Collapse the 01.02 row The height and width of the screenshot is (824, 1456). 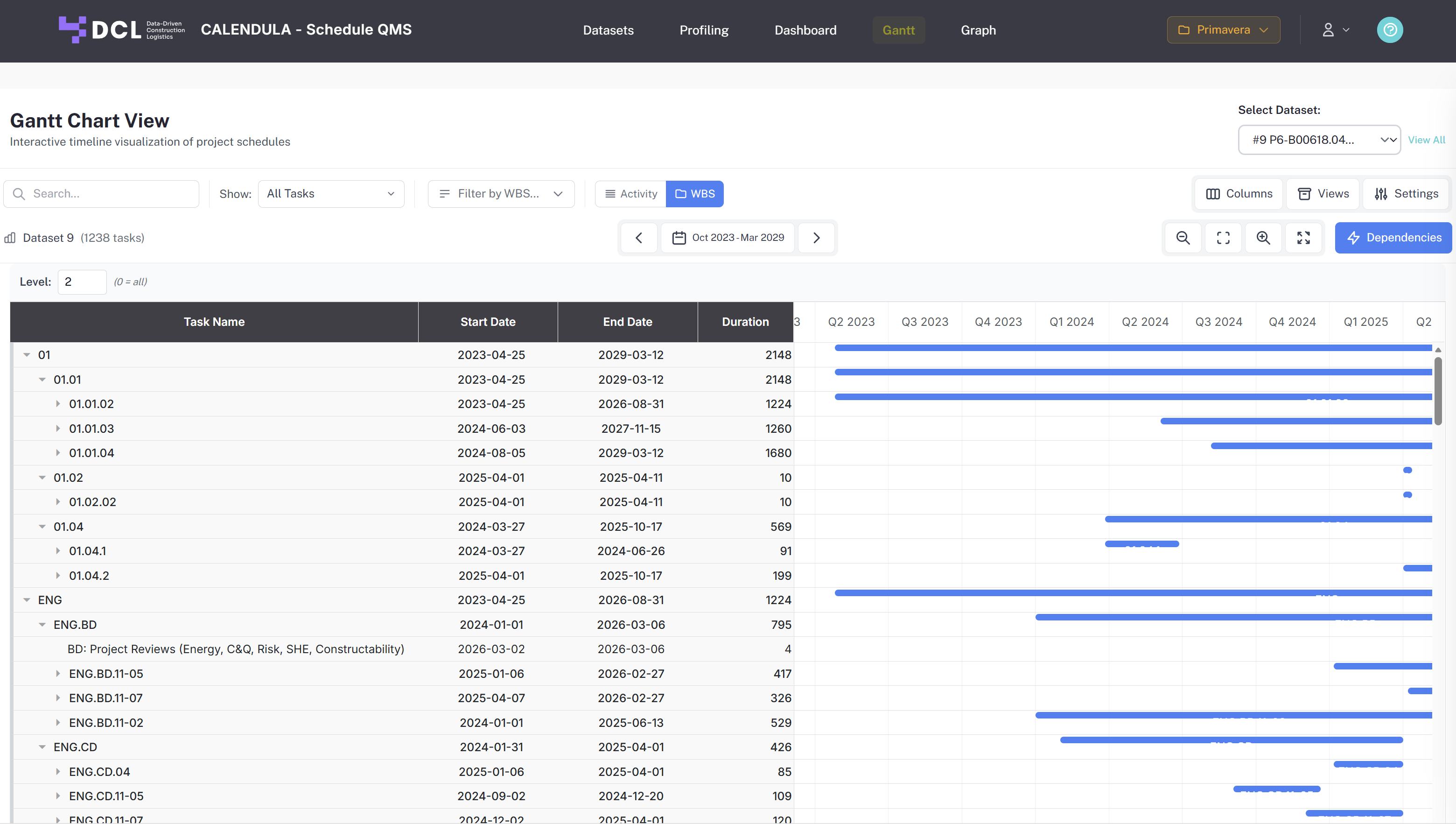(x=42, y=478)
